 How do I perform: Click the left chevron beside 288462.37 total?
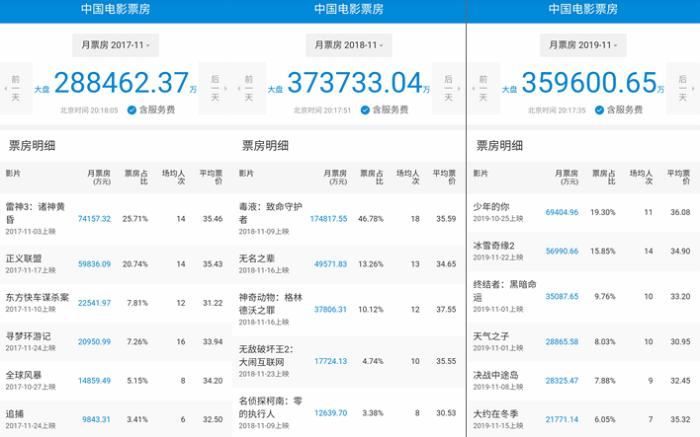tap(4, 88)
